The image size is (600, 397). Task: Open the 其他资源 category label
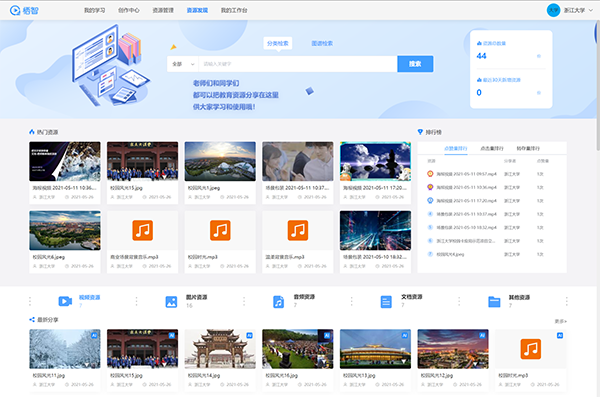coord(519,297)
